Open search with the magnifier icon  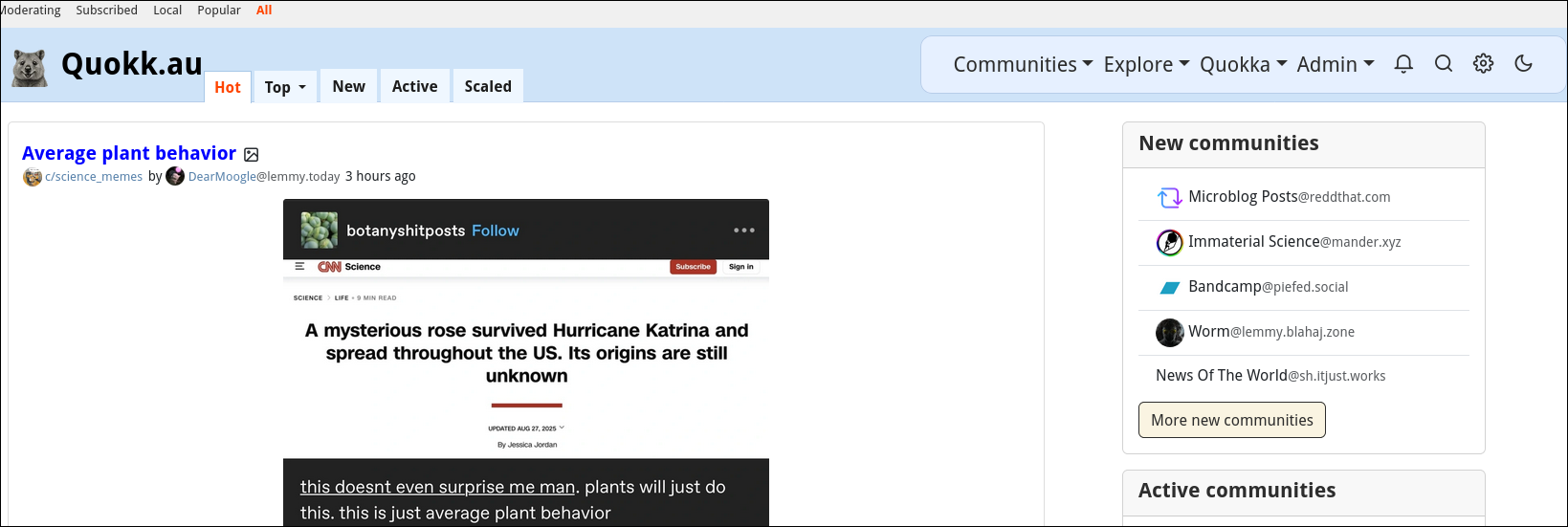1444,64
